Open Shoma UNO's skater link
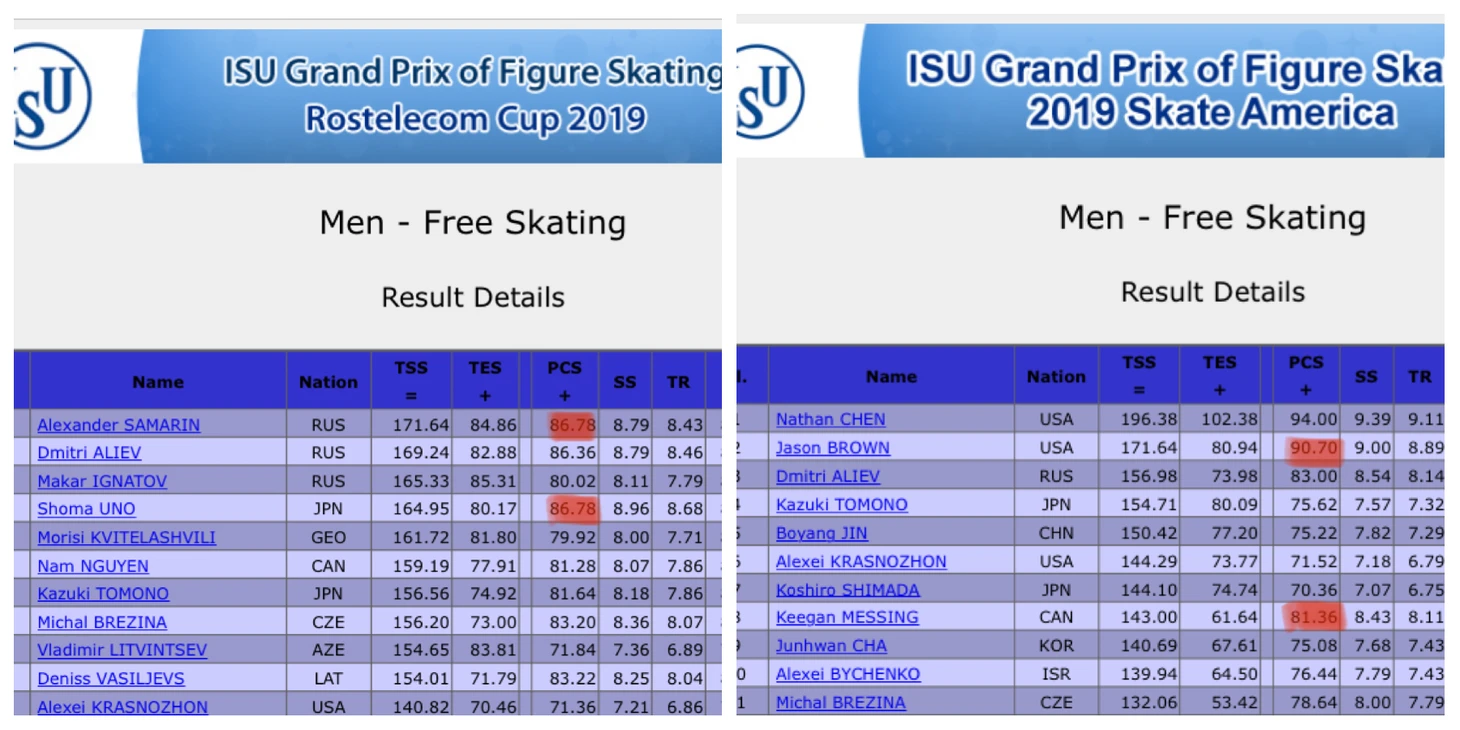The image size is (1460, 730). coord(86,509)
